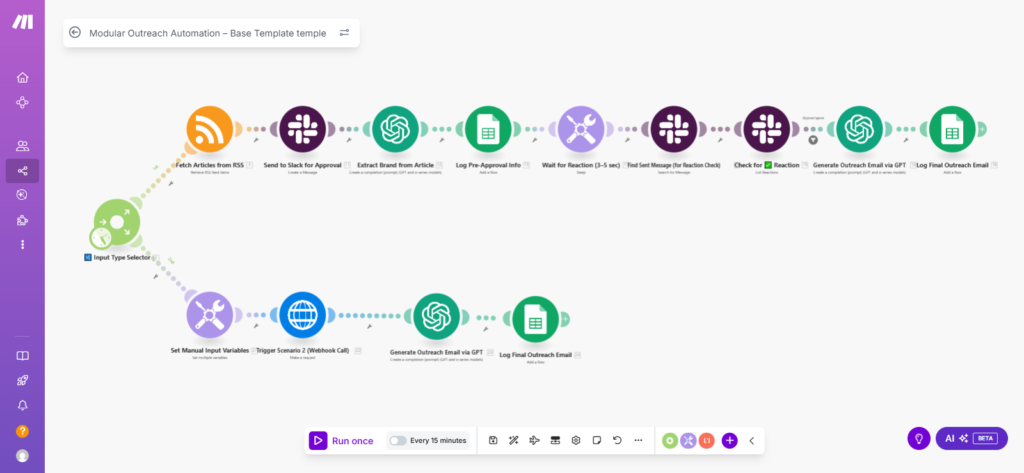Open AI Beta assistant button
1024x473 pixels.
click(x=972, y=438)
